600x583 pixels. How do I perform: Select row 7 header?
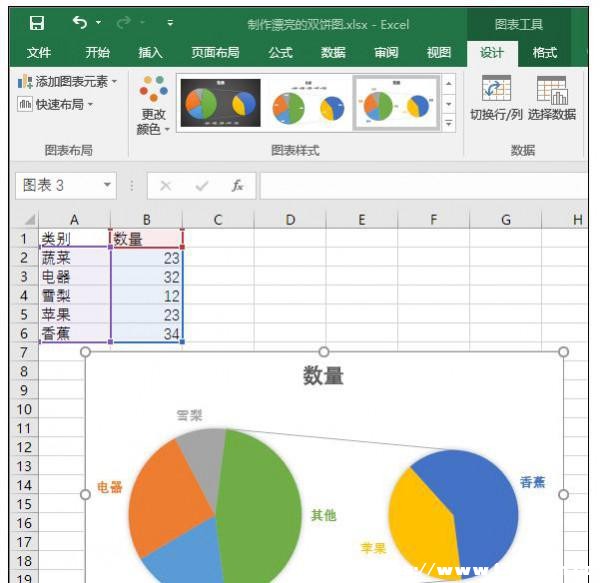(x=24, y=352)
